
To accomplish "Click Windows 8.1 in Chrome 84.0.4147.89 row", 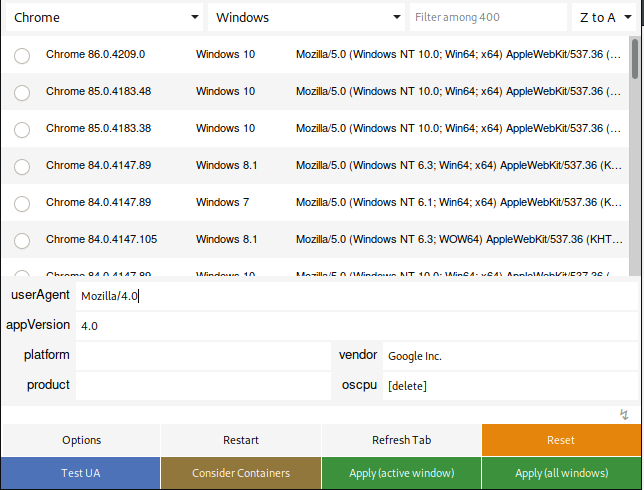I will (226, 165).
